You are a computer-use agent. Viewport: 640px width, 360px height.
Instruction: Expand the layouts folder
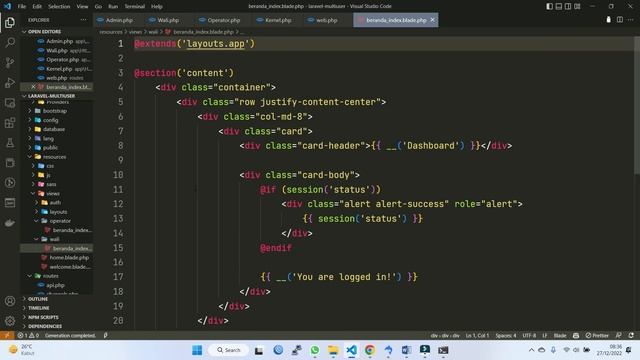click(x=57, y=212)
